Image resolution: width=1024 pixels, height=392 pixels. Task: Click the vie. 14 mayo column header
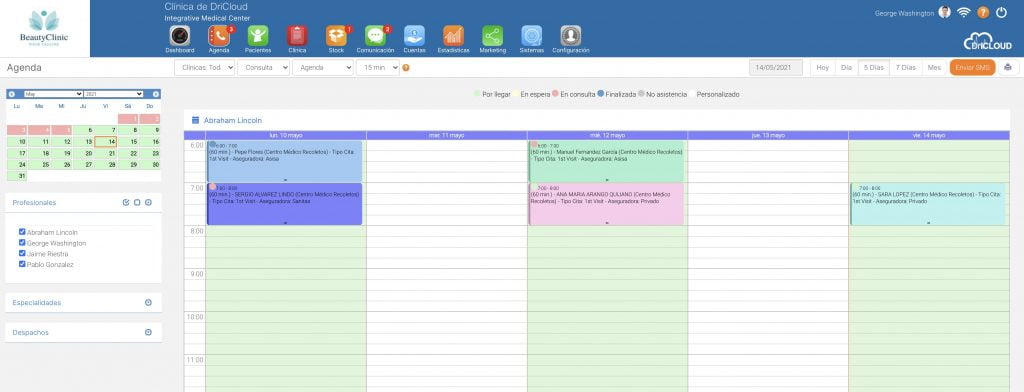click(929, 135)
